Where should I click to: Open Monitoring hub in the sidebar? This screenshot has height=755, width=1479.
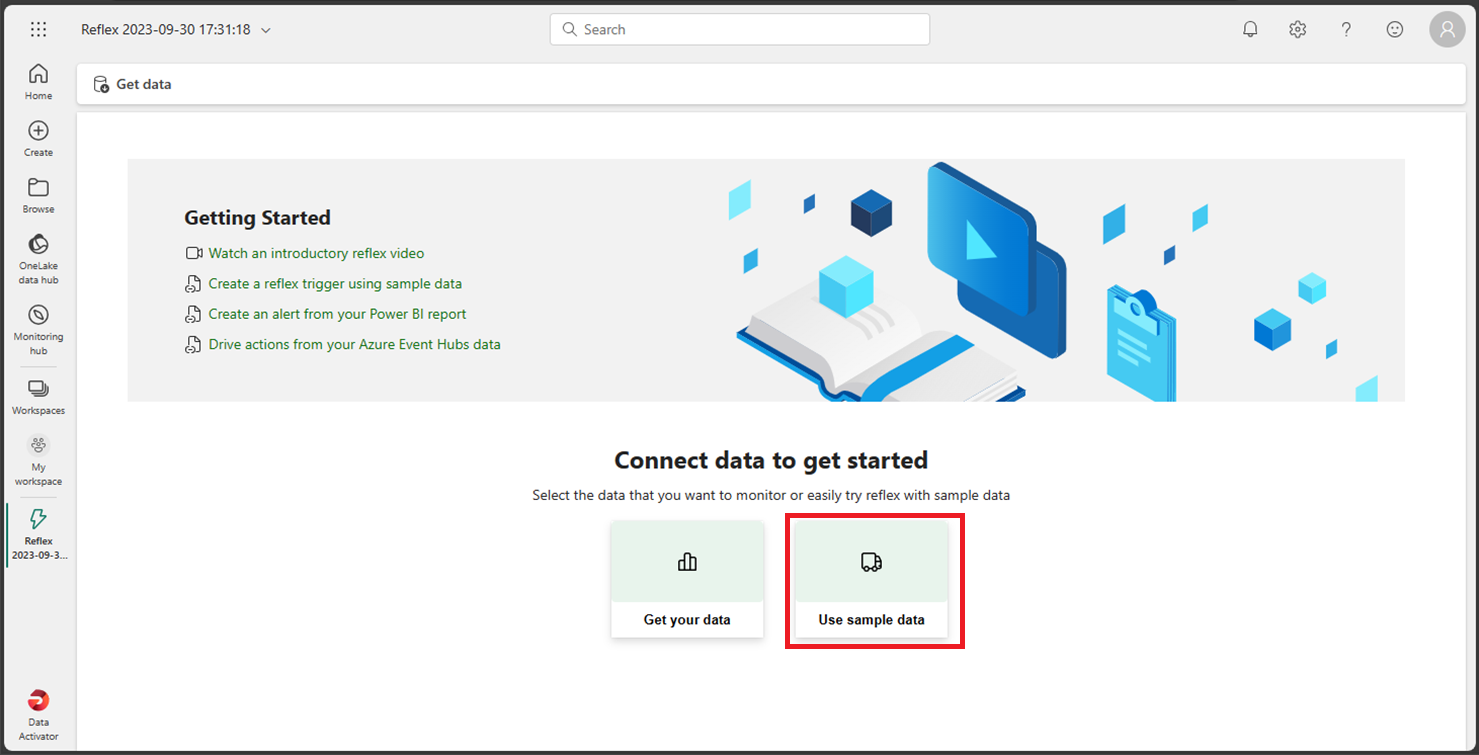(38, 330)
